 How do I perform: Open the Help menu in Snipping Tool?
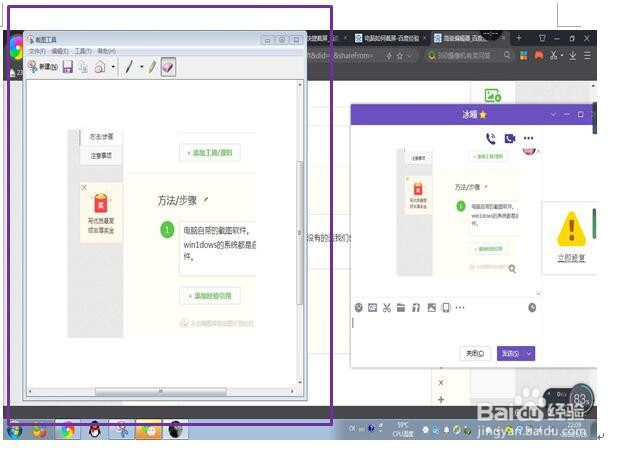[x=106, y=51]
